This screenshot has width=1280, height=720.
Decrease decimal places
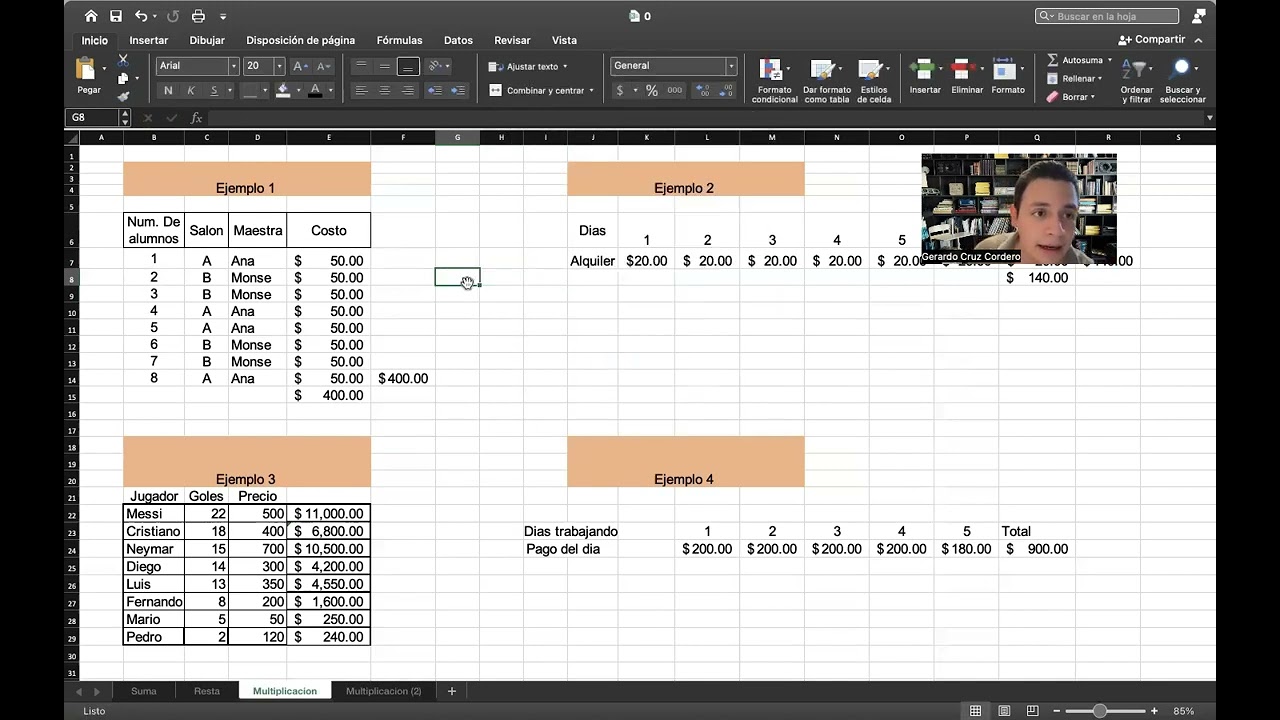tap(727, 90)
